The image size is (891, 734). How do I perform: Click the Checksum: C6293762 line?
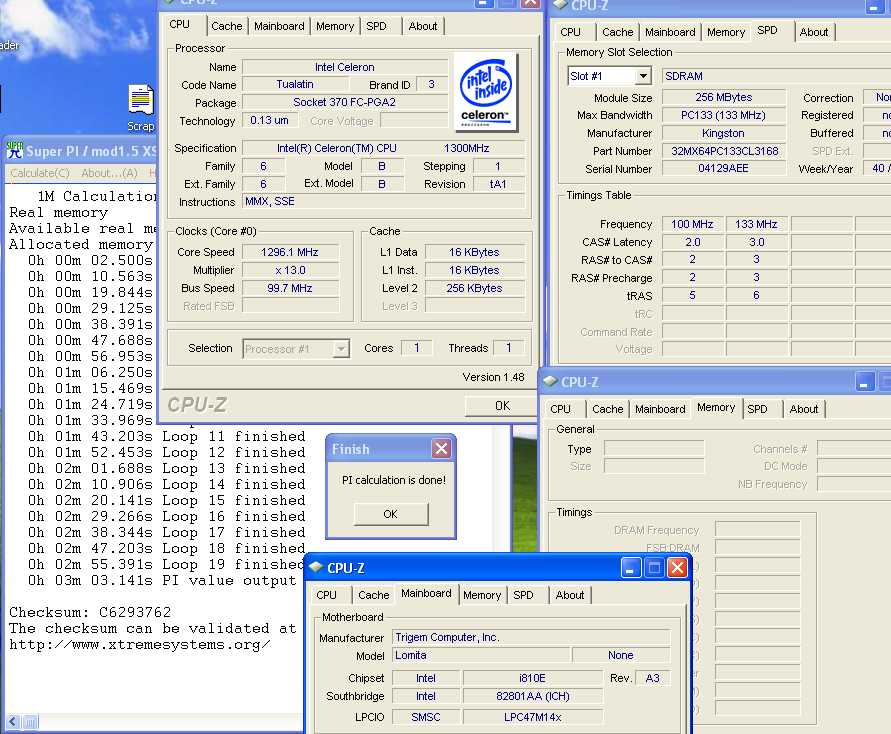pos(90,612)
